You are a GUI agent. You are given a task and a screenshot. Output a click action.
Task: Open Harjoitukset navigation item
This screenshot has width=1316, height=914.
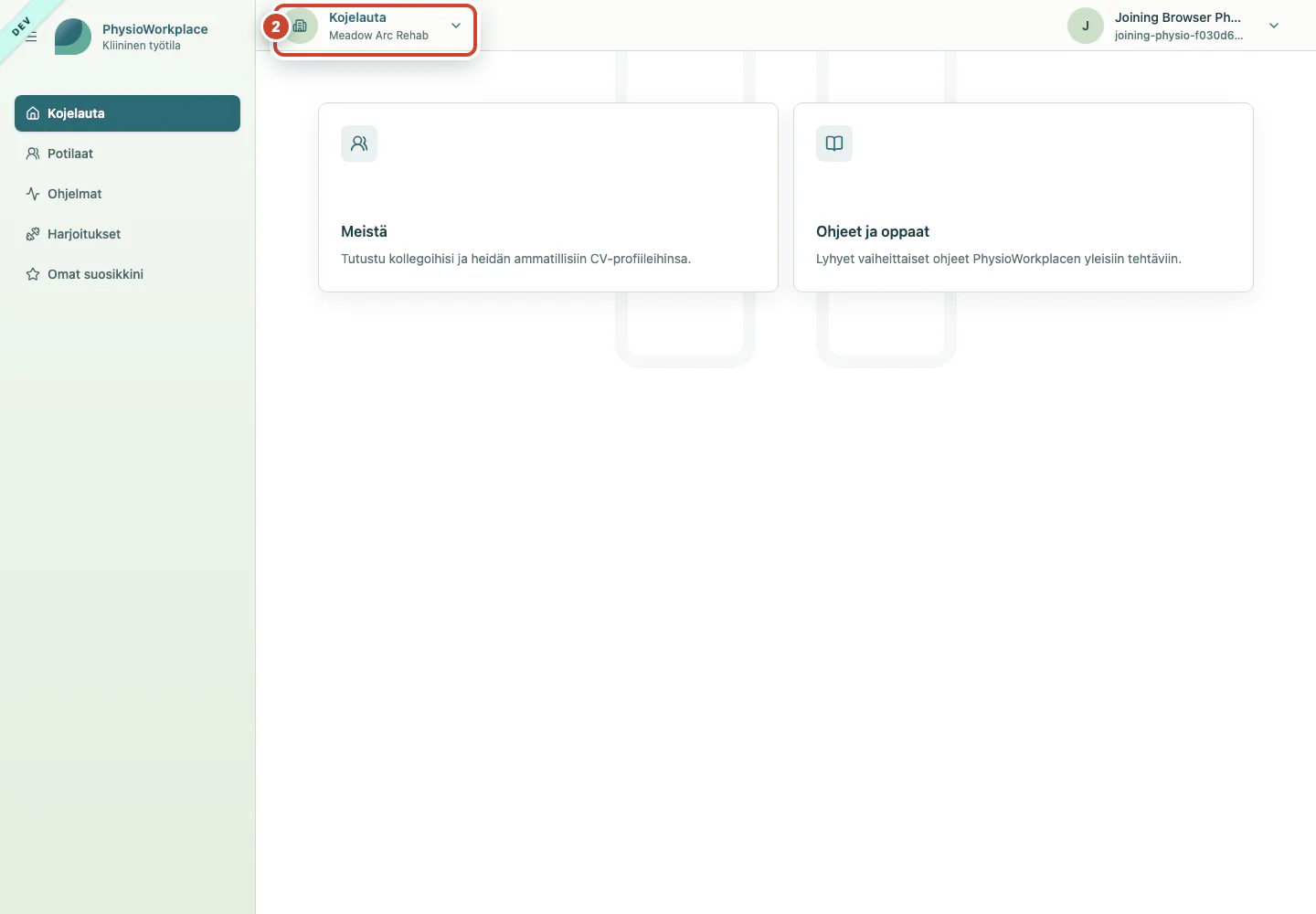point(127,234)
